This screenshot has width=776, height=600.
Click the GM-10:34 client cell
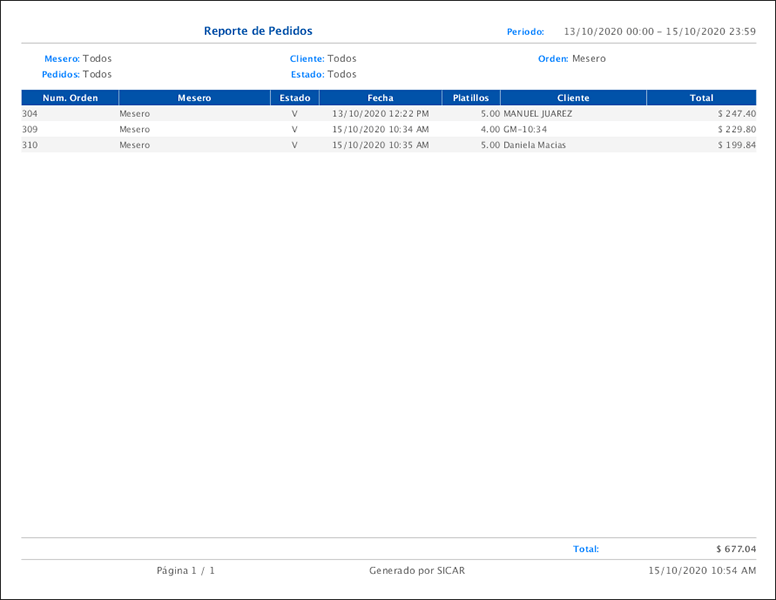click(525, 129)
